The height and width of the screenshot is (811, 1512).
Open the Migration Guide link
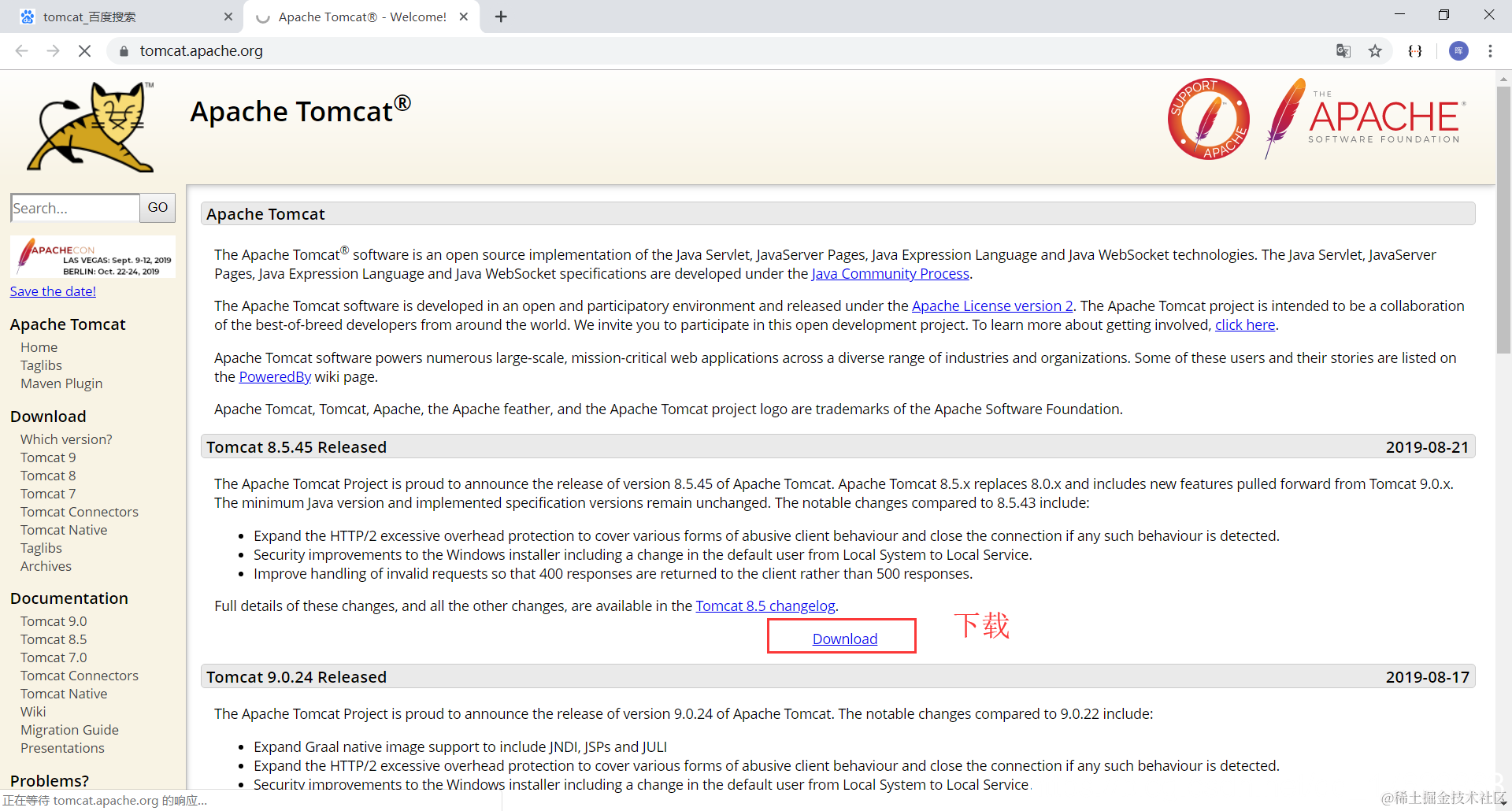tap(69, 730)
